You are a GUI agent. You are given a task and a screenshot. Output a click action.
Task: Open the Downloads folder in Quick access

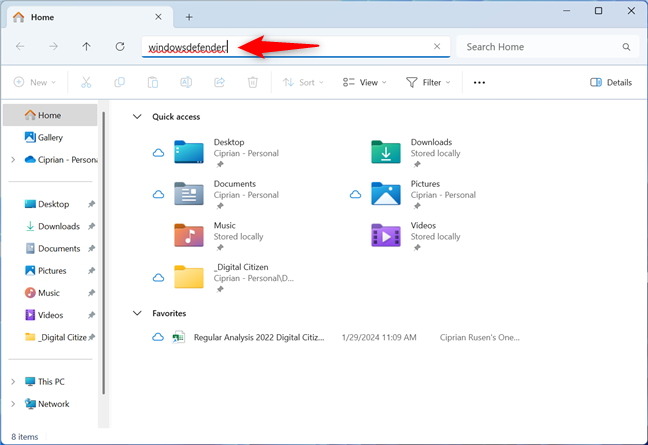pyautogui.click(x=430, y=149)
